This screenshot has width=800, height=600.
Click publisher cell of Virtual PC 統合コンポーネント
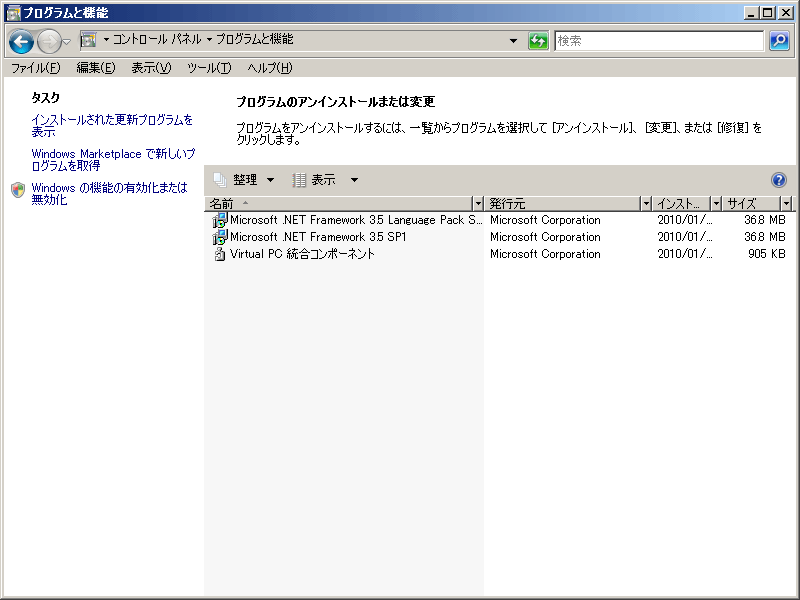[x=545, y=254]
